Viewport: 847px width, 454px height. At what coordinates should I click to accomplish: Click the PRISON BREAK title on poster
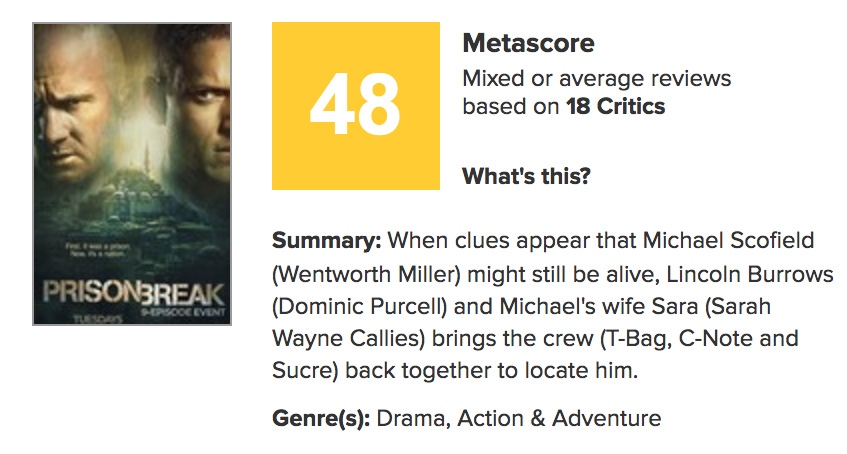[131, 294]
